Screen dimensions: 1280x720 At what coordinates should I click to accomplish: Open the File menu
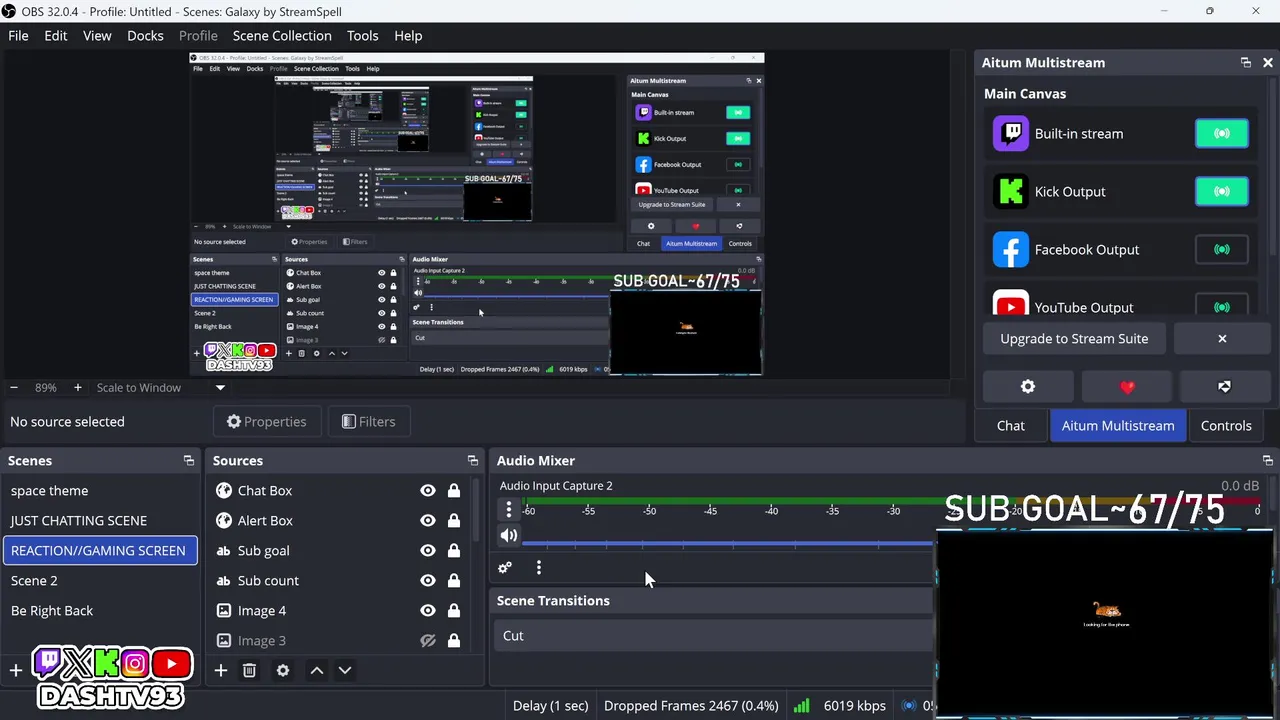pos(18,35)
